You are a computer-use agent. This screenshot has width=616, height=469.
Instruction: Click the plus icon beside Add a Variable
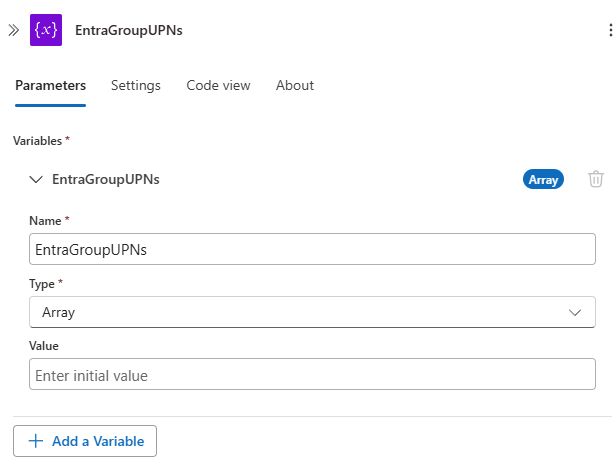36,441
